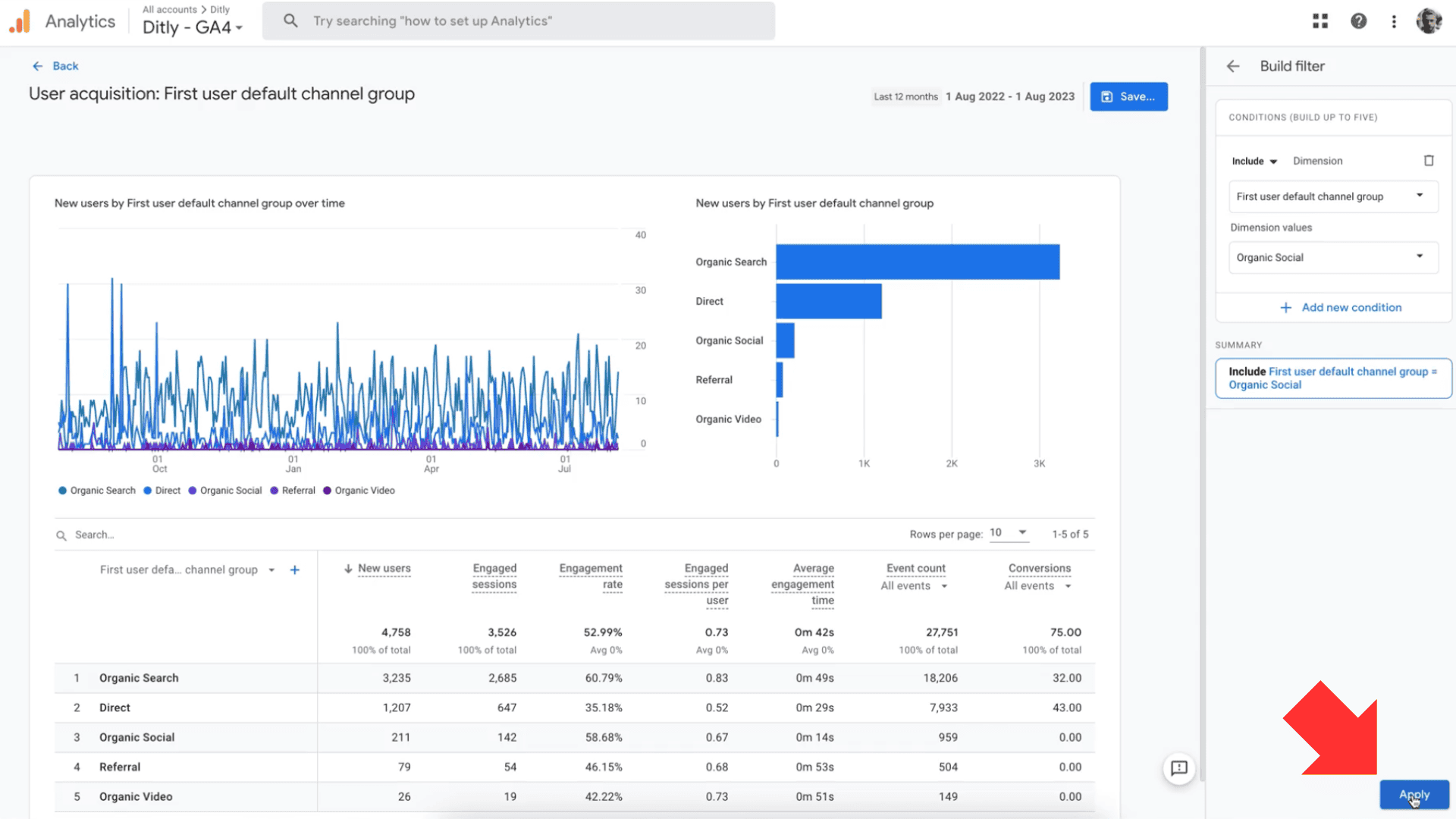The width and height of the screenshot is (1456, 819).
Task: Click the Organic Search bar in bar chart
Action: pyautogui.click(x=918, y=262)
